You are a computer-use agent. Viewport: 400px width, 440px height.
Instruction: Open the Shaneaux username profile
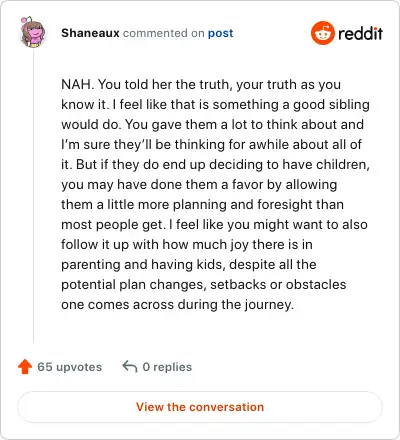[x=90, y=33]
